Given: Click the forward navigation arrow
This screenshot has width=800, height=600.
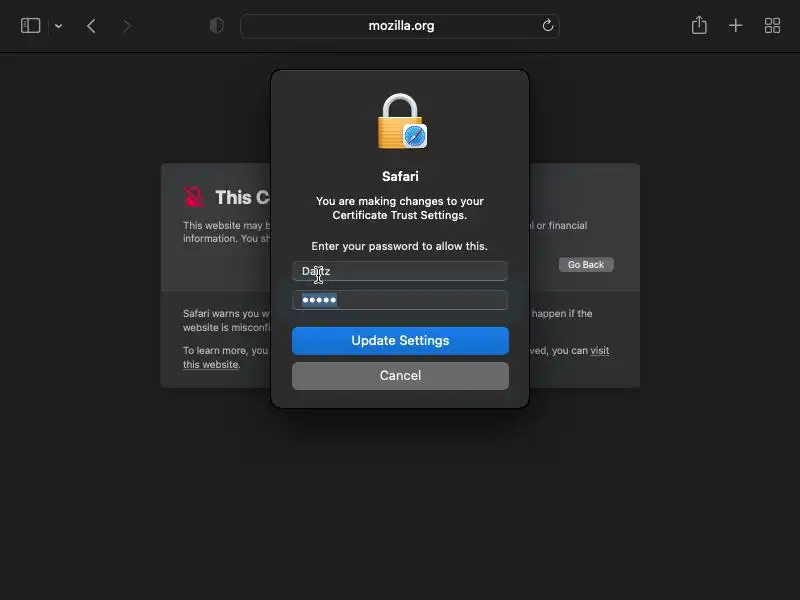Looking at the screenshot, I should (x=127, y=26).
